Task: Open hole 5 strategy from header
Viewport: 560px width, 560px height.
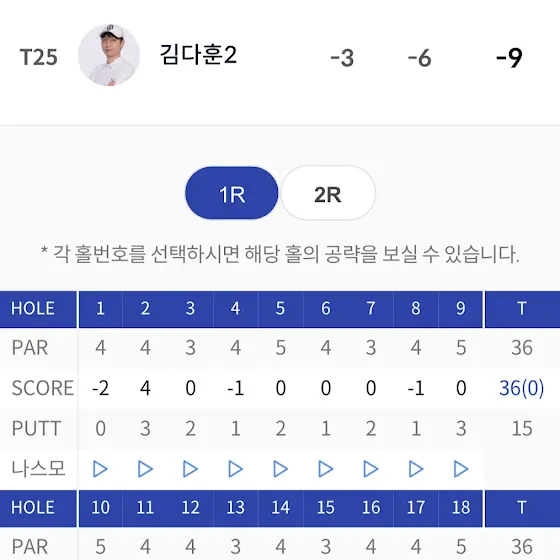Action: 280,309
